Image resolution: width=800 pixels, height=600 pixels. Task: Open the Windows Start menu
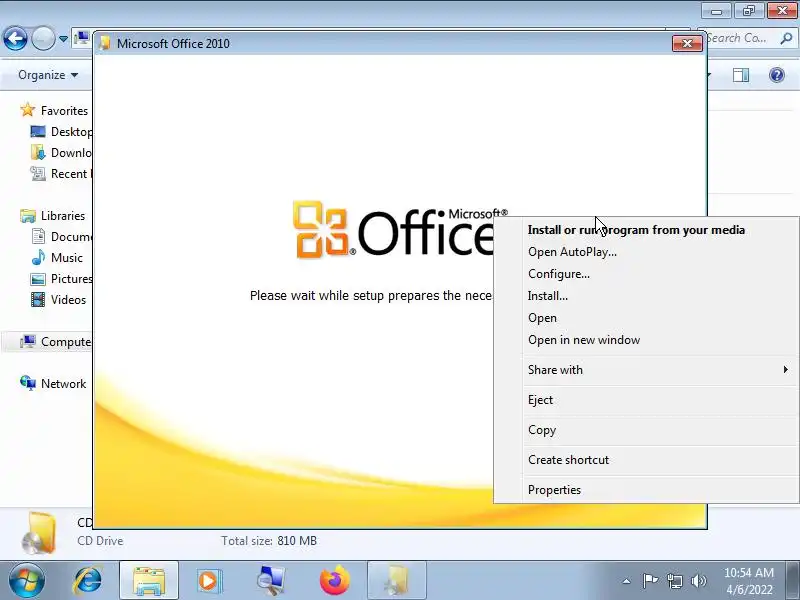[x=26, y=581]
